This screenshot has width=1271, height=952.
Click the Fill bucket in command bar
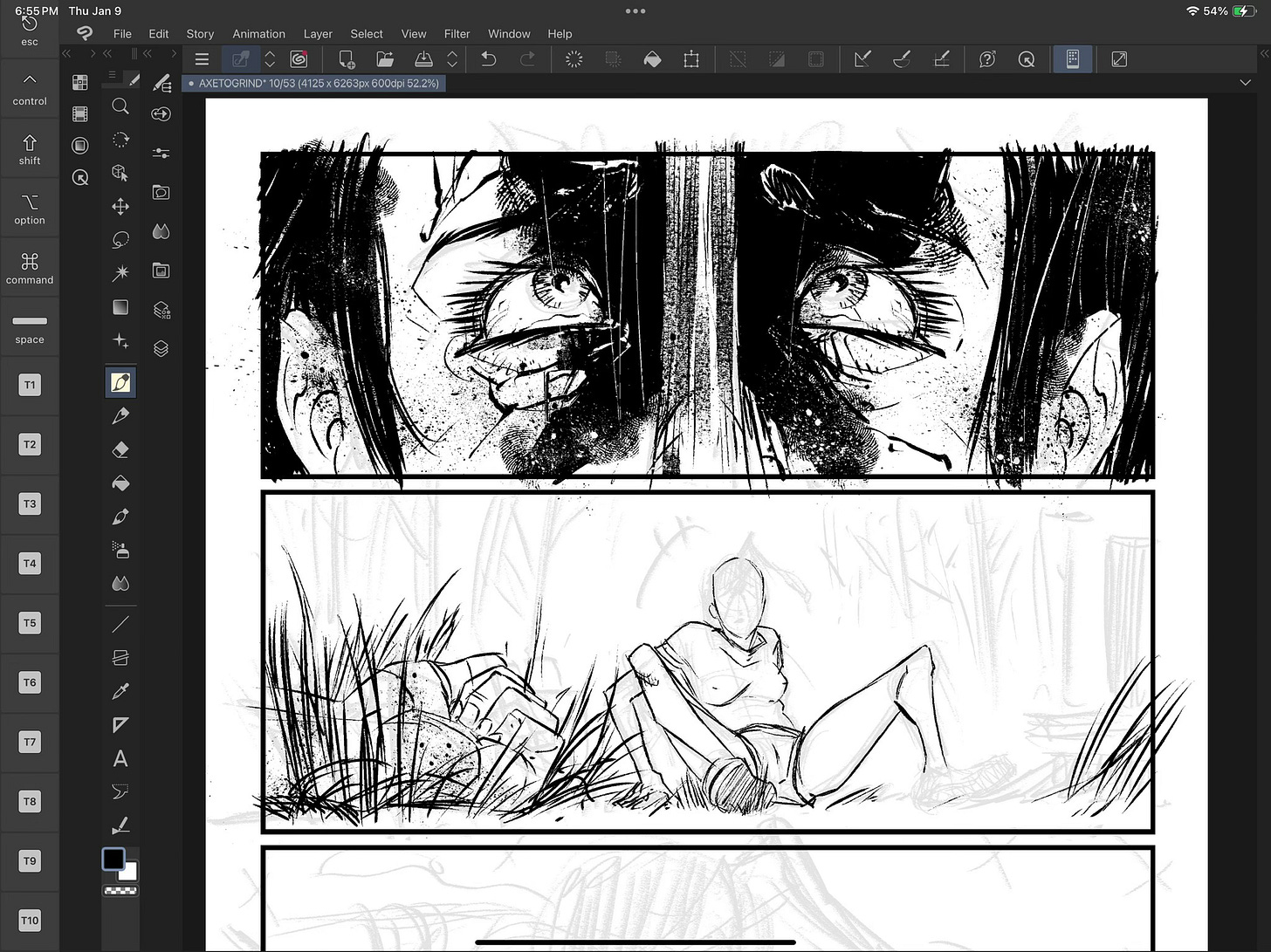(x=652, y=59)
